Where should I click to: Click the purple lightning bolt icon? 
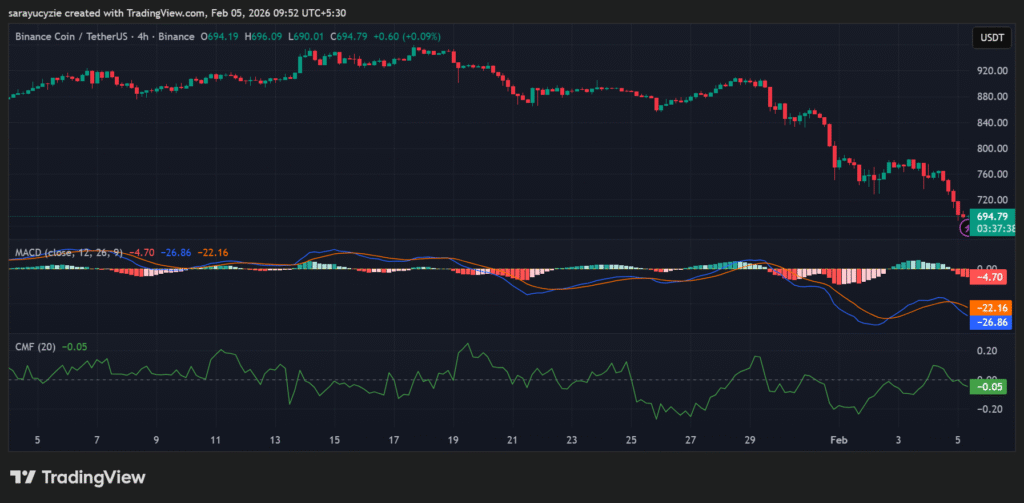pos(966,228)
